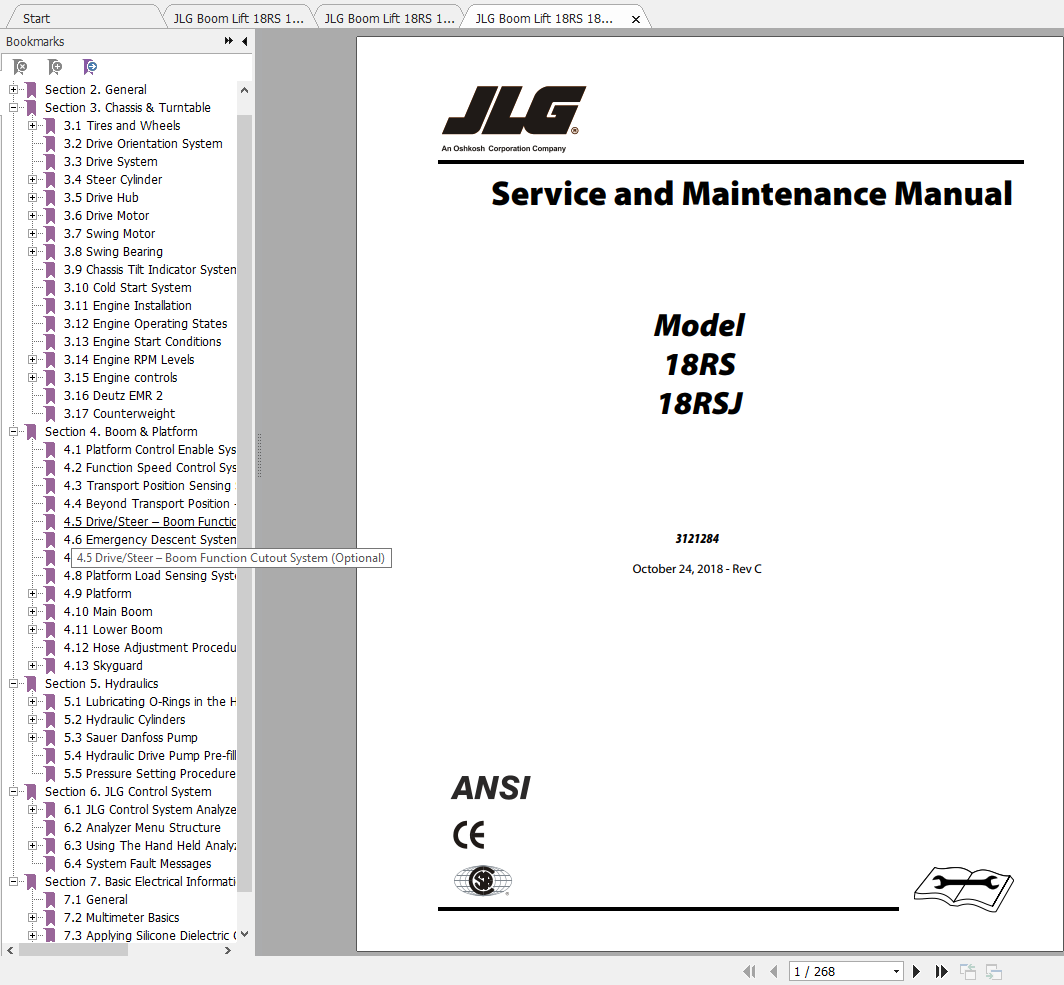Open 3.5 Drive Hub bookmark
1064x985 pixels.
101,197
